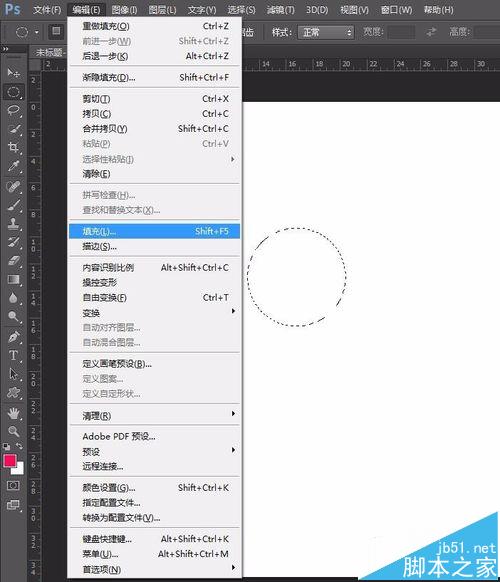Screen dimensions: 500x582
Task: Open the background white color swatch
Action: [x=19, y=470]
